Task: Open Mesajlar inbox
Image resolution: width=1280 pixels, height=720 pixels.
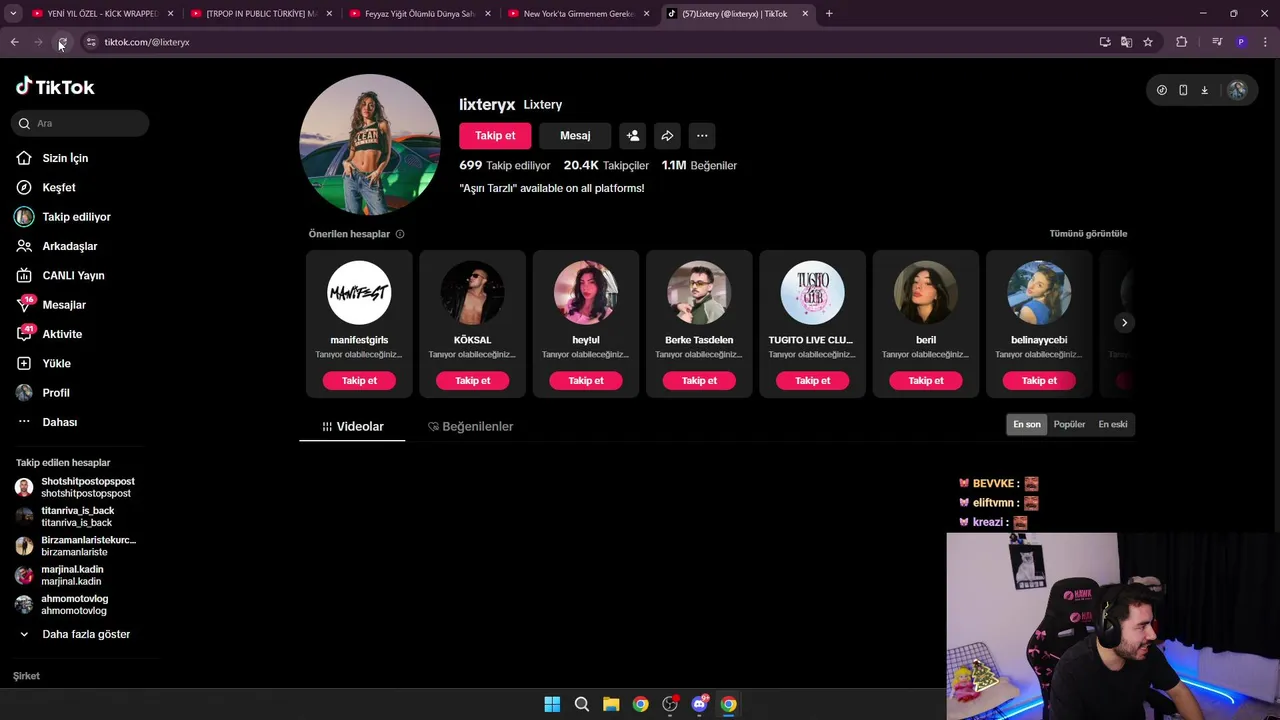Action: point(51,305)
